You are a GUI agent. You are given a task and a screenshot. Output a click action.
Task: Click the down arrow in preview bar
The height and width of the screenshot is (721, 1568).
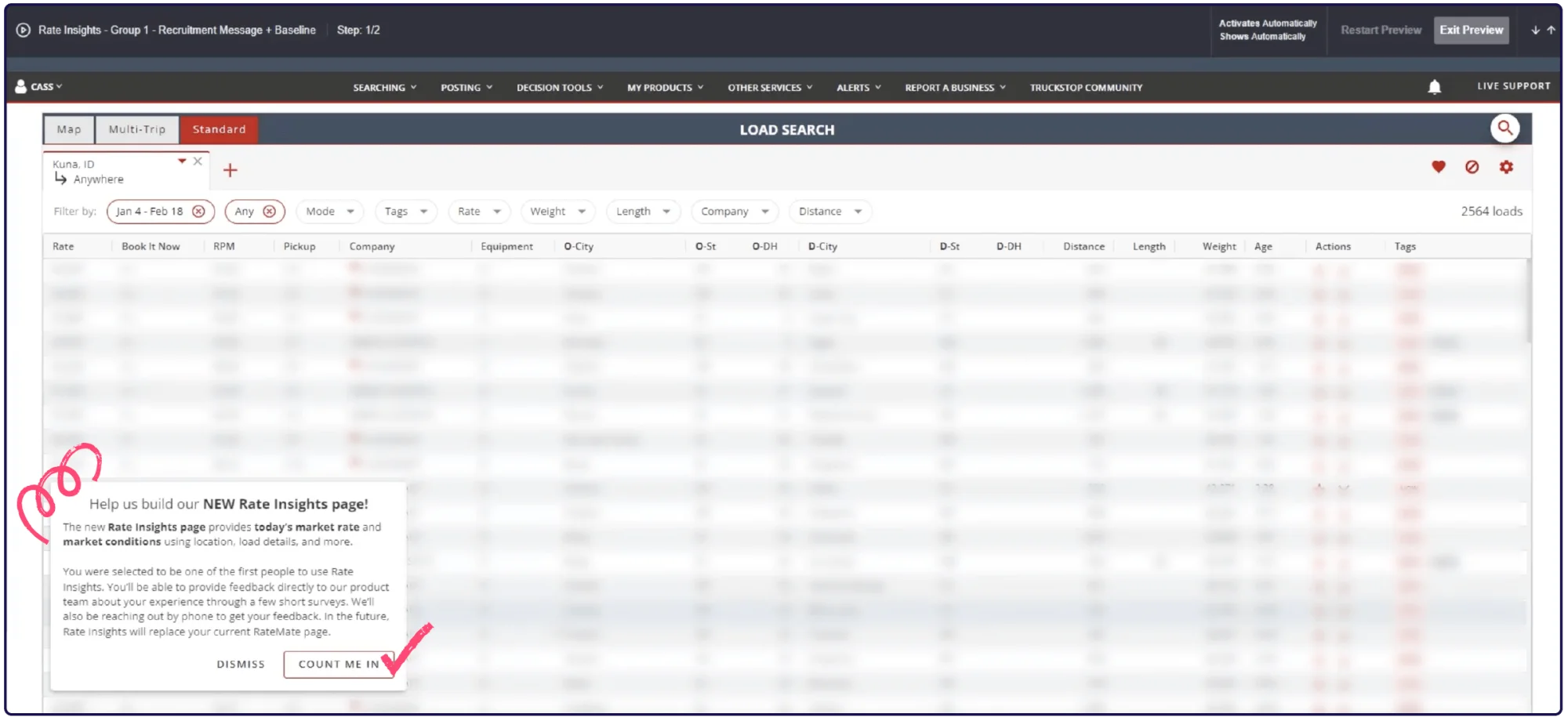pyautogui.click(x=1535, y=30)
